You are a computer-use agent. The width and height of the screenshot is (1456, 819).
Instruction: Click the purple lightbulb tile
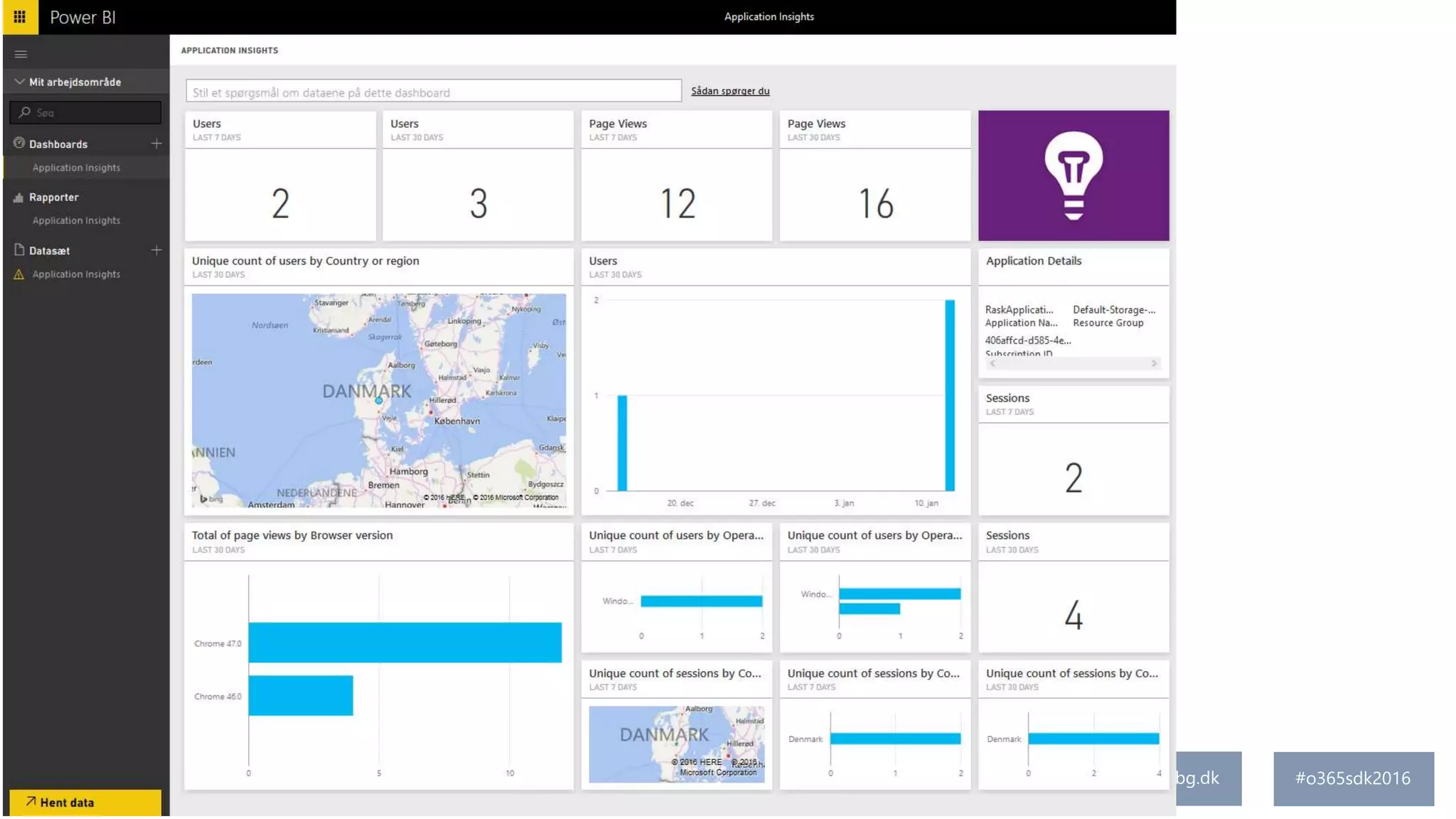coord(1074,176)
